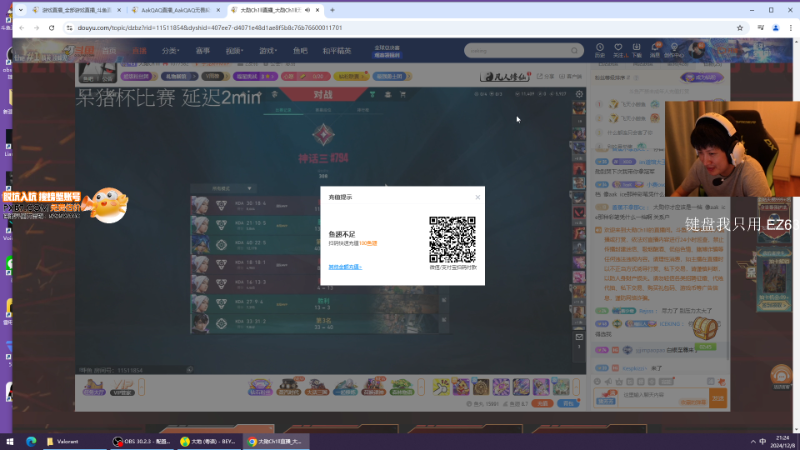Click the payment QR code image
The height and width of the screenshot is (450, 800).
pyautogui.click(x=452, y=240)
